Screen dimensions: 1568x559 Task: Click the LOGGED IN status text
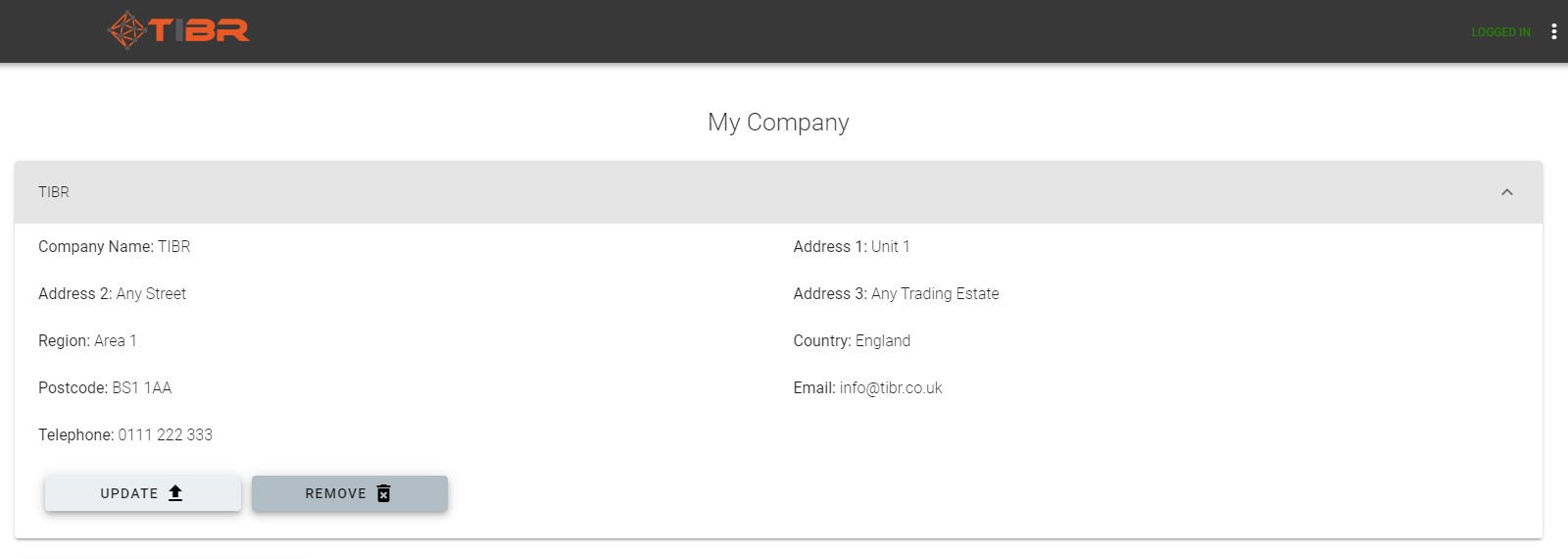pyautogui.click(x=1500, y=32)
